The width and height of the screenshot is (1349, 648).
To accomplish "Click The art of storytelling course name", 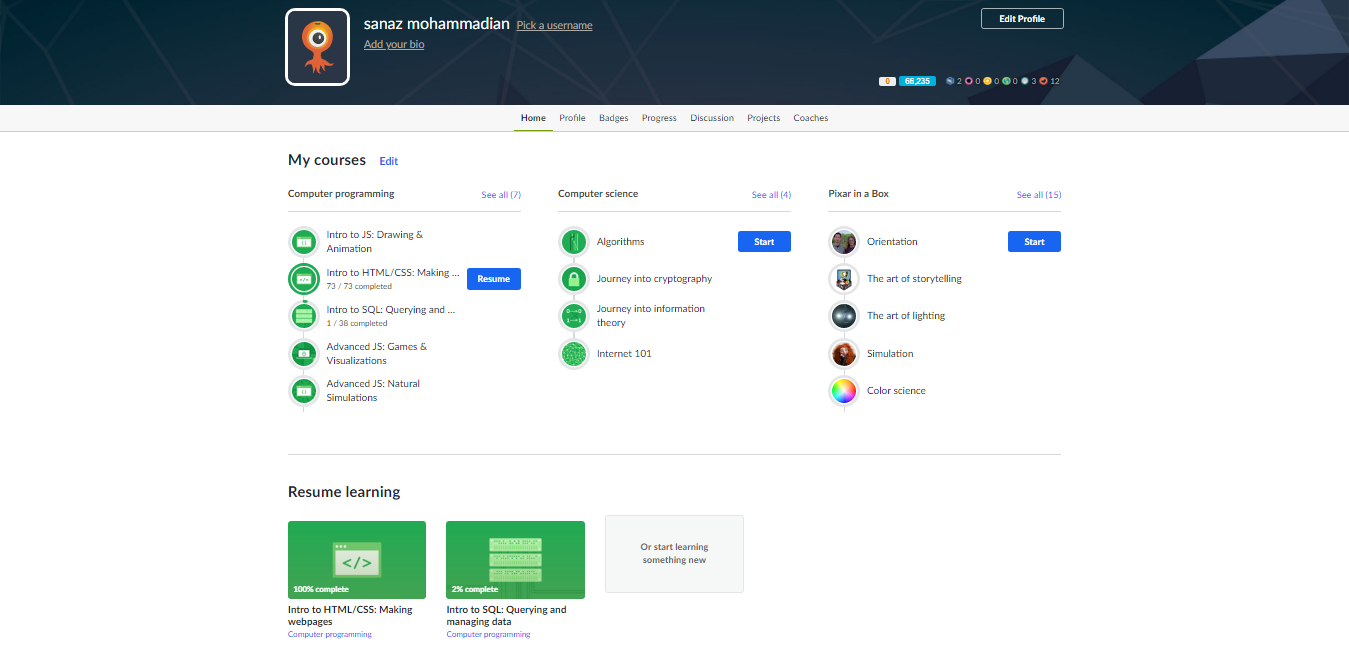I will point(914,279).
